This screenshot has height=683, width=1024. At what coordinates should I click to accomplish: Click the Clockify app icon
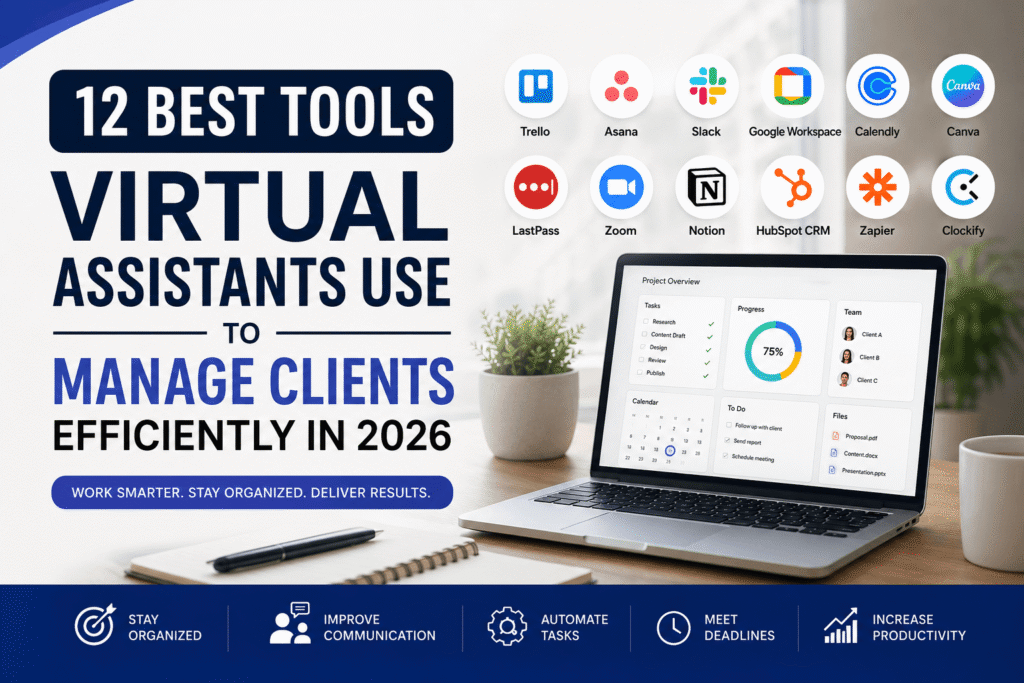click(963, 187)
